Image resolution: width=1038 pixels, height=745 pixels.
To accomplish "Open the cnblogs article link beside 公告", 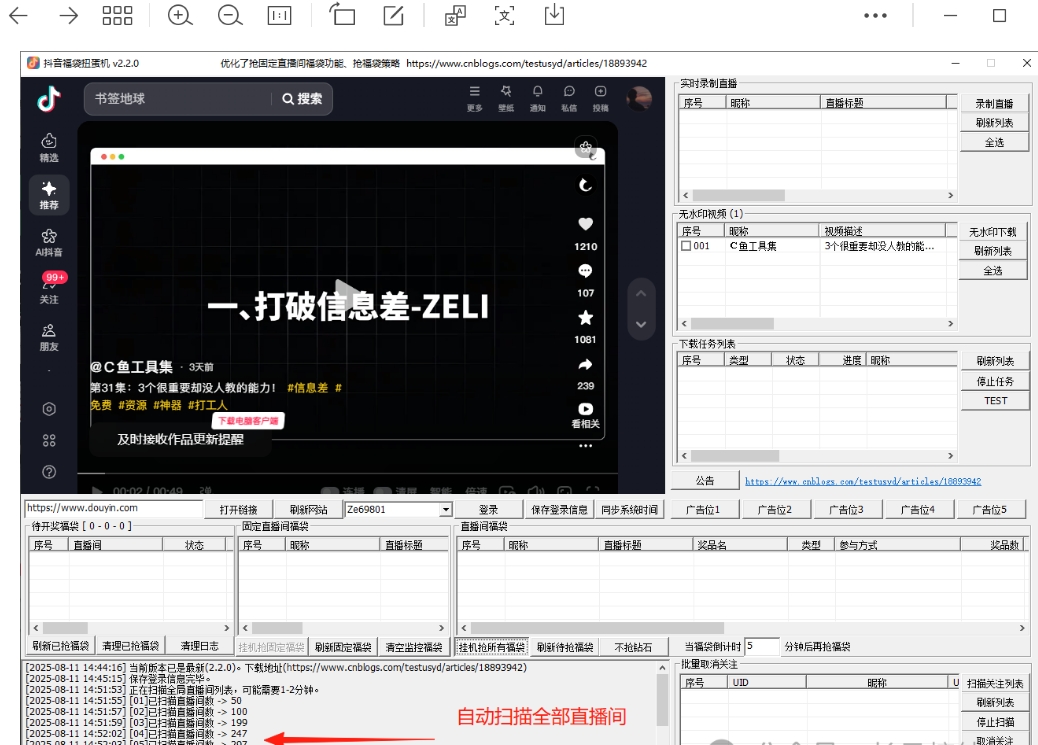I will click(863, 481).
